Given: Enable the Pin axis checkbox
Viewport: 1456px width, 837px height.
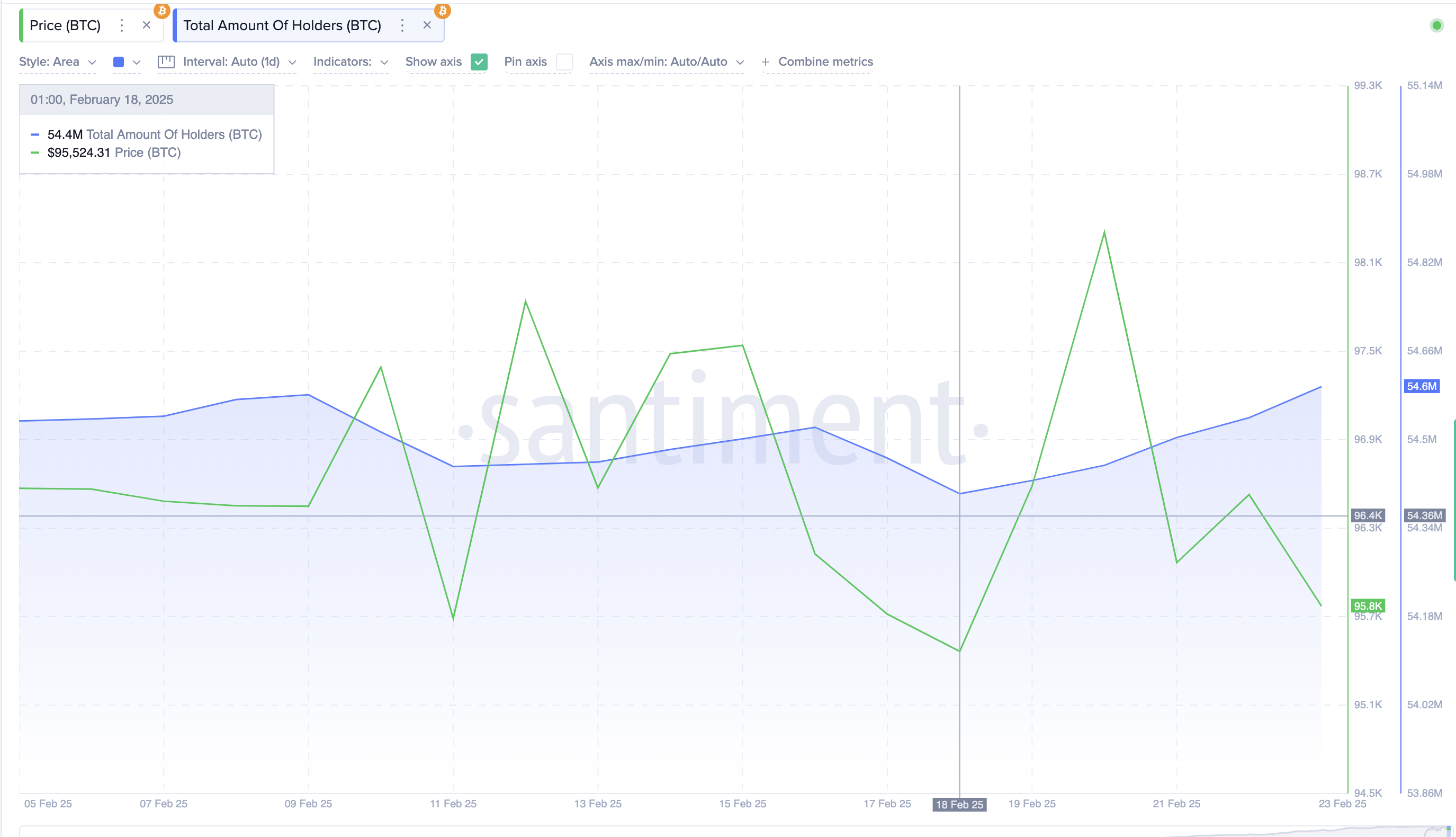Looking at the screenshot, I should coord(564,61).
